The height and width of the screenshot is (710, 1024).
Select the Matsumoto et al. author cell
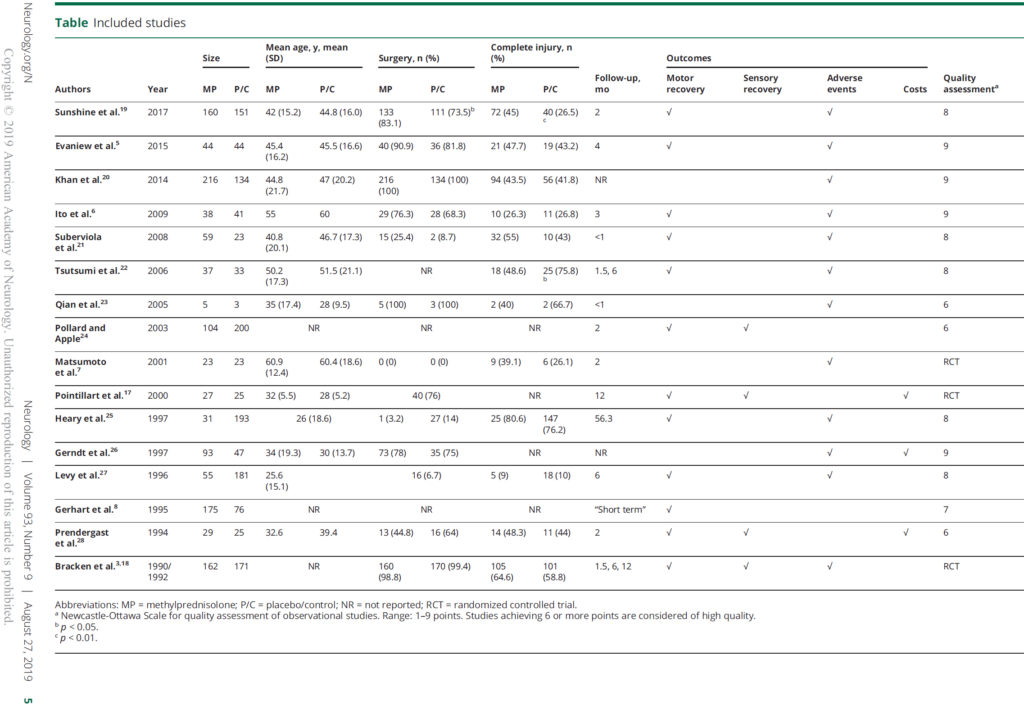(80, 367)
